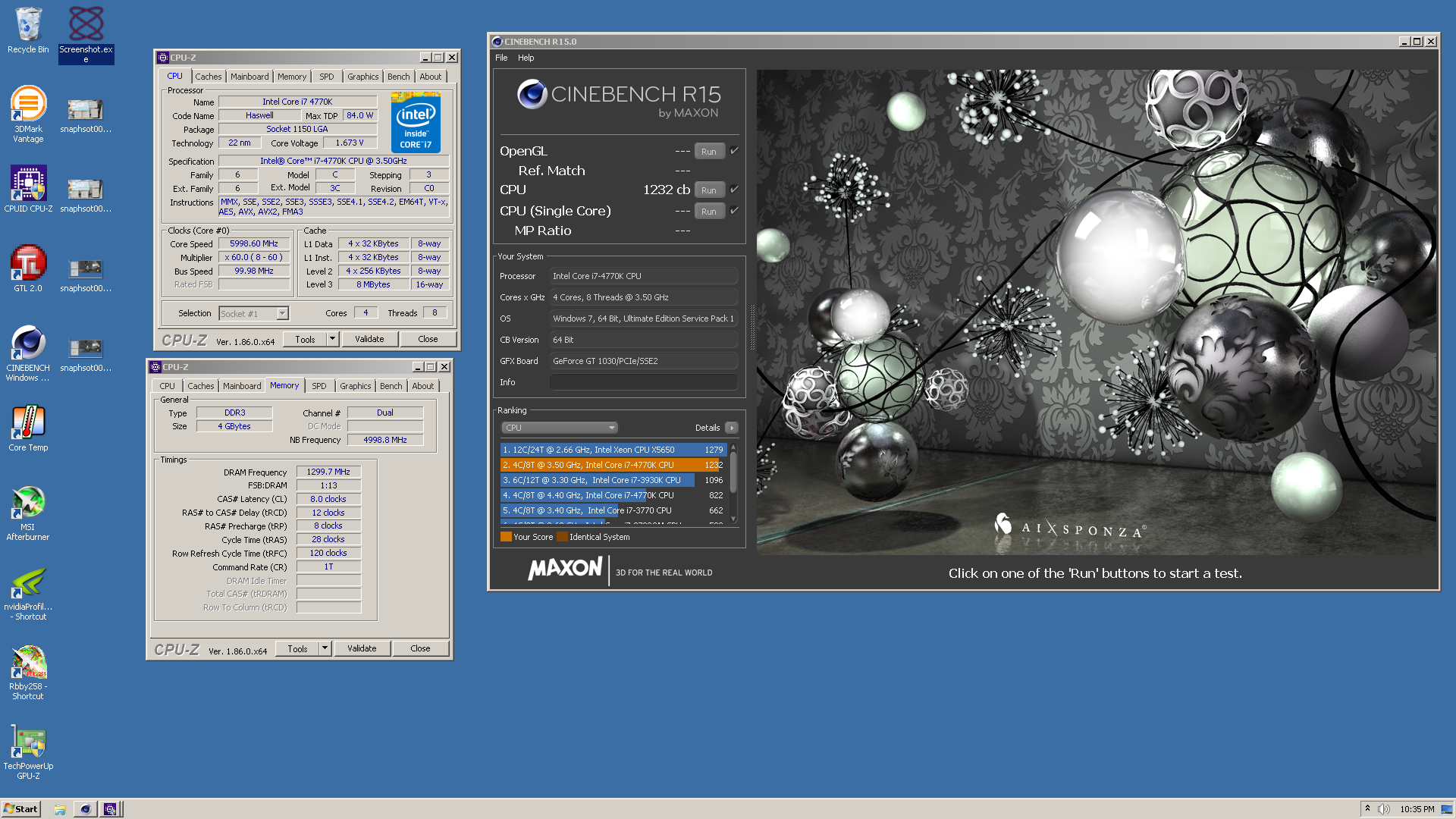Switch to Mainboard tab in upper CPU-Z
This screenshot has width=1456, height=819.
[249, 77]
